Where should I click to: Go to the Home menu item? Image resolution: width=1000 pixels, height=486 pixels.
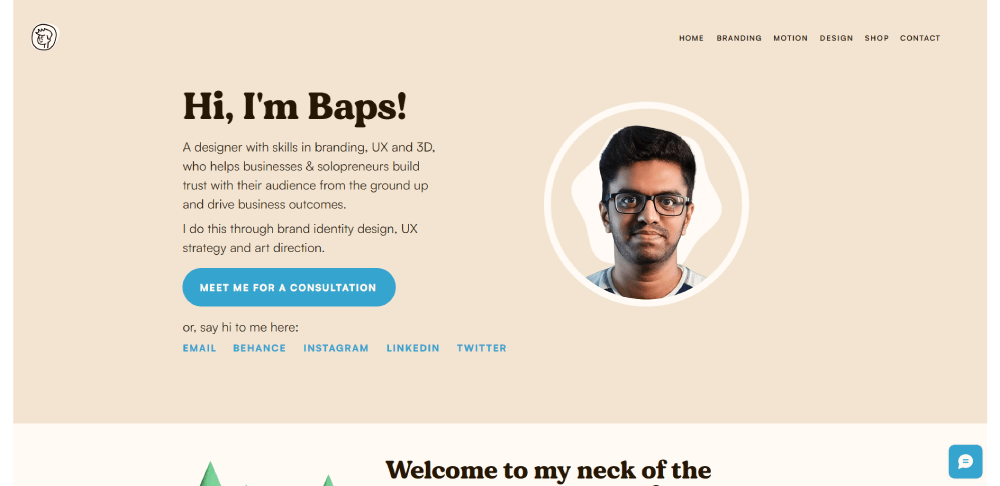pos(691,38)
